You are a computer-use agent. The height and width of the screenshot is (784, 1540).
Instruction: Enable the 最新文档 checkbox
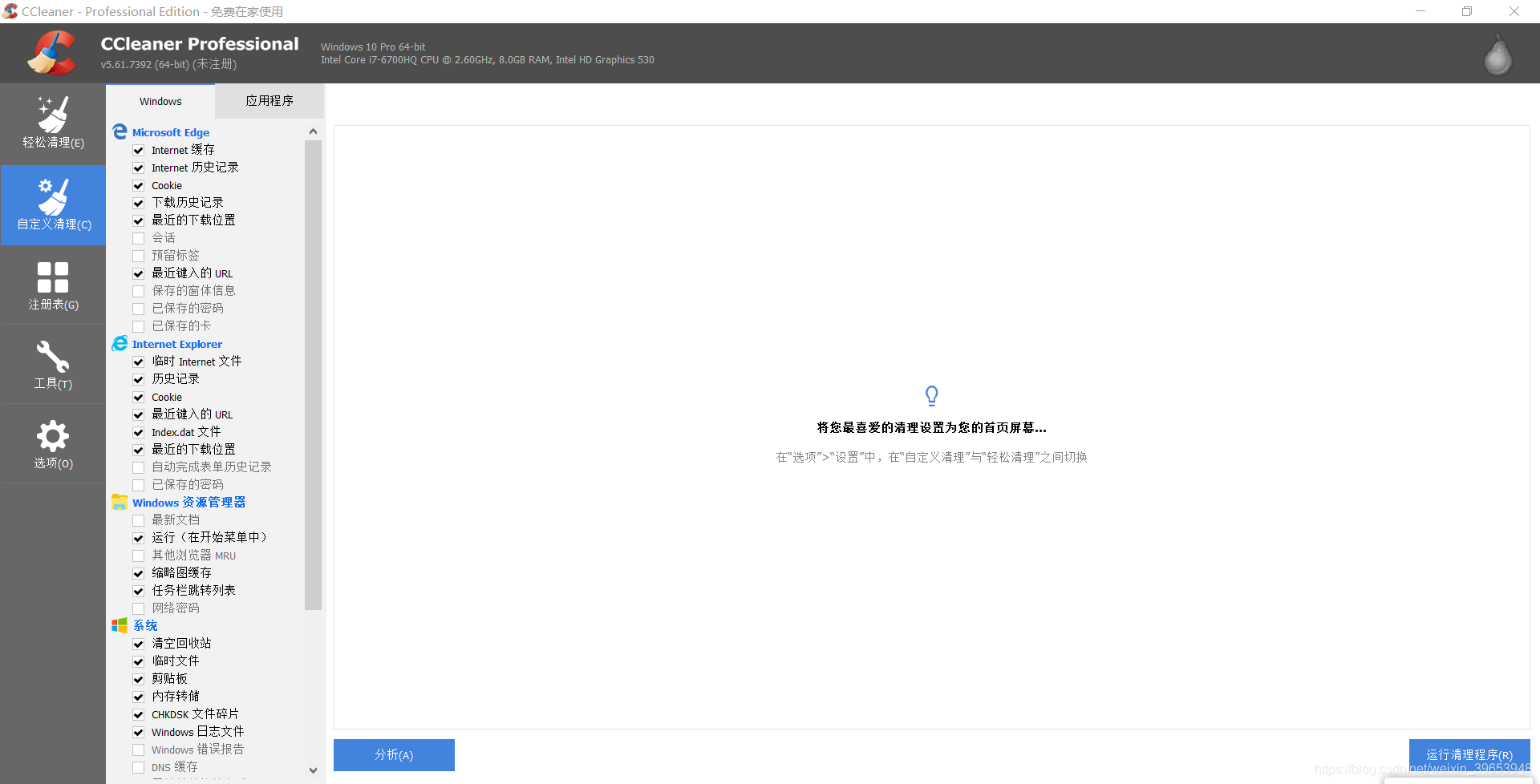tap(138, 520)
